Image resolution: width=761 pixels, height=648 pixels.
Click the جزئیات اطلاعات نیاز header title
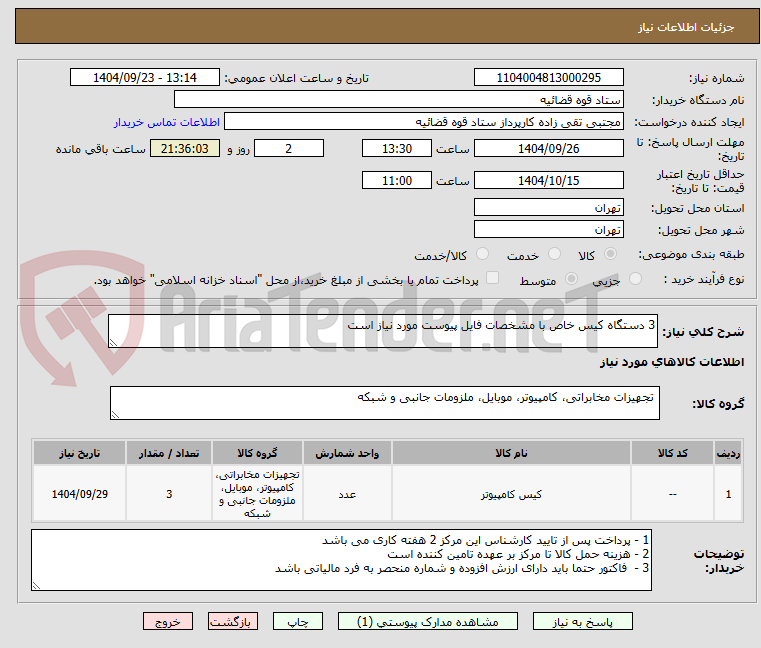tap(686, 27)
